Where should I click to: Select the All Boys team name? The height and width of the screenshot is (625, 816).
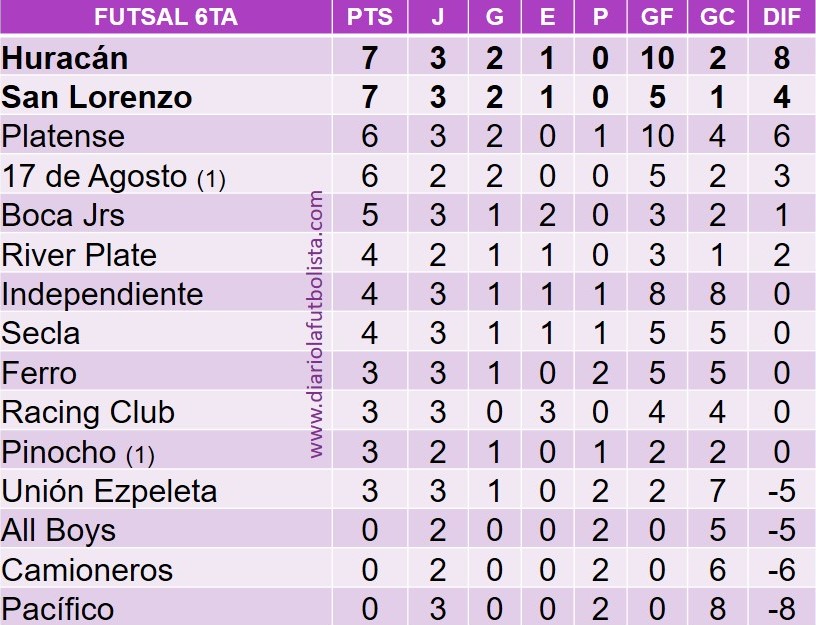point(59,530)
